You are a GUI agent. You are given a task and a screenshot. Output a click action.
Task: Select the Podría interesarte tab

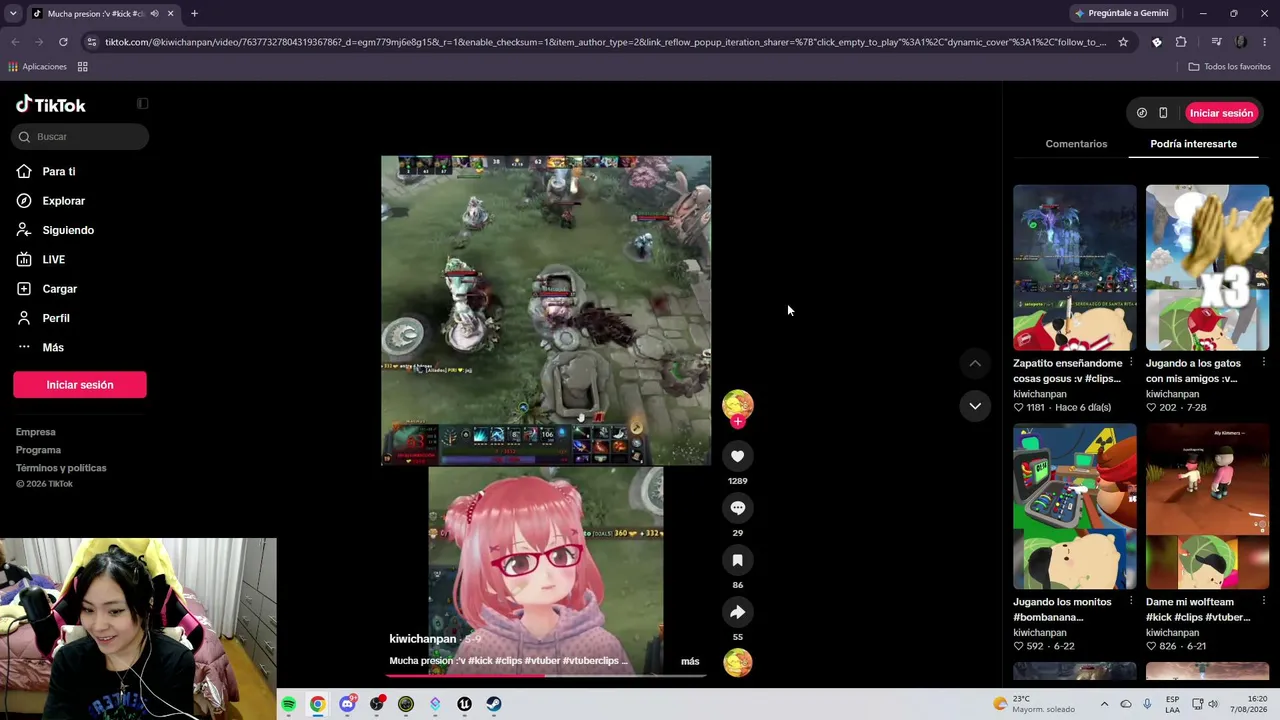pyautogui.click(x=1193, y=144)
